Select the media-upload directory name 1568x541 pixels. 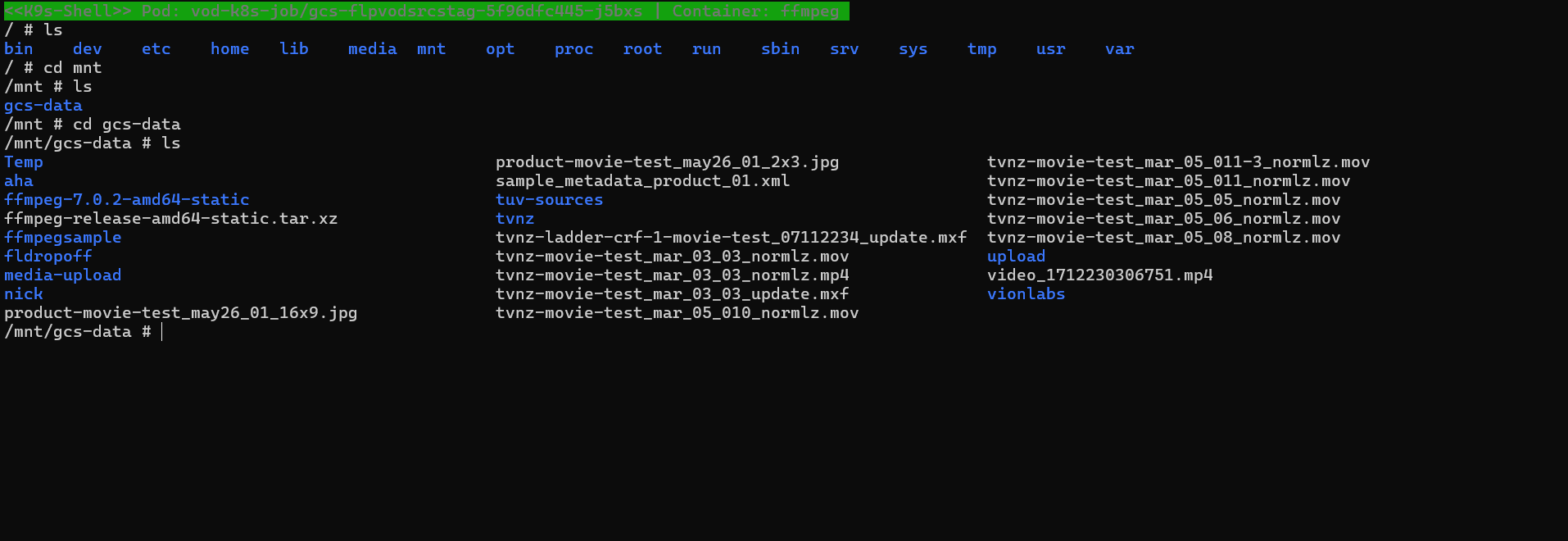coord(63,275)
